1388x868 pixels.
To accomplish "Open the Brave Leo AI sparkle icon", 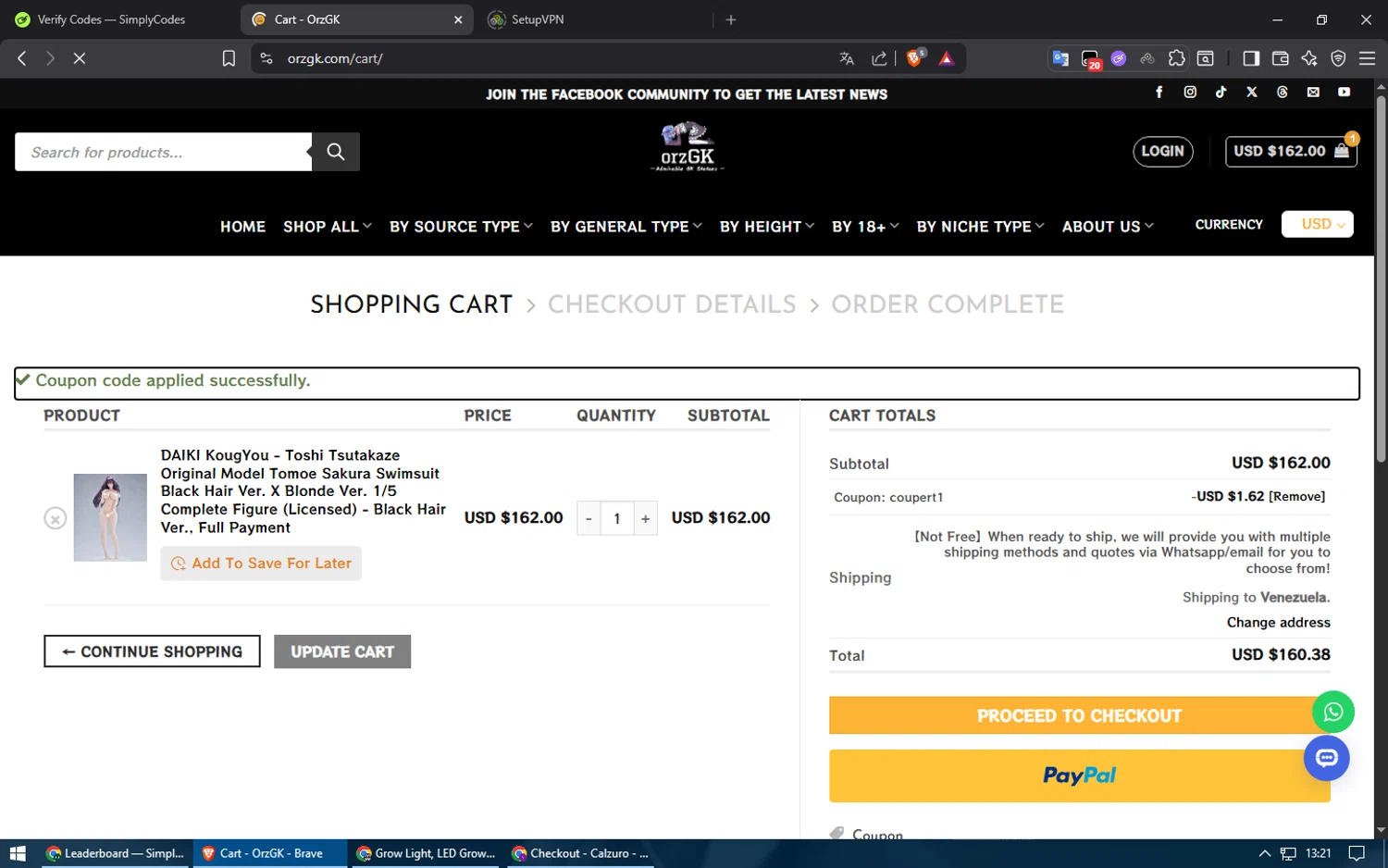I will coord(1309,58).
